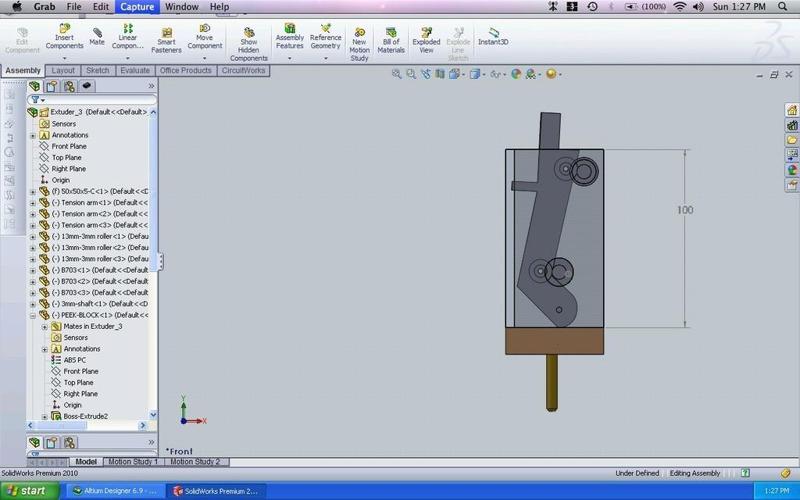Activate the Exploded View tool
Image resolution: width=800 pixels, height=500 pixels.
coord(427,36)
